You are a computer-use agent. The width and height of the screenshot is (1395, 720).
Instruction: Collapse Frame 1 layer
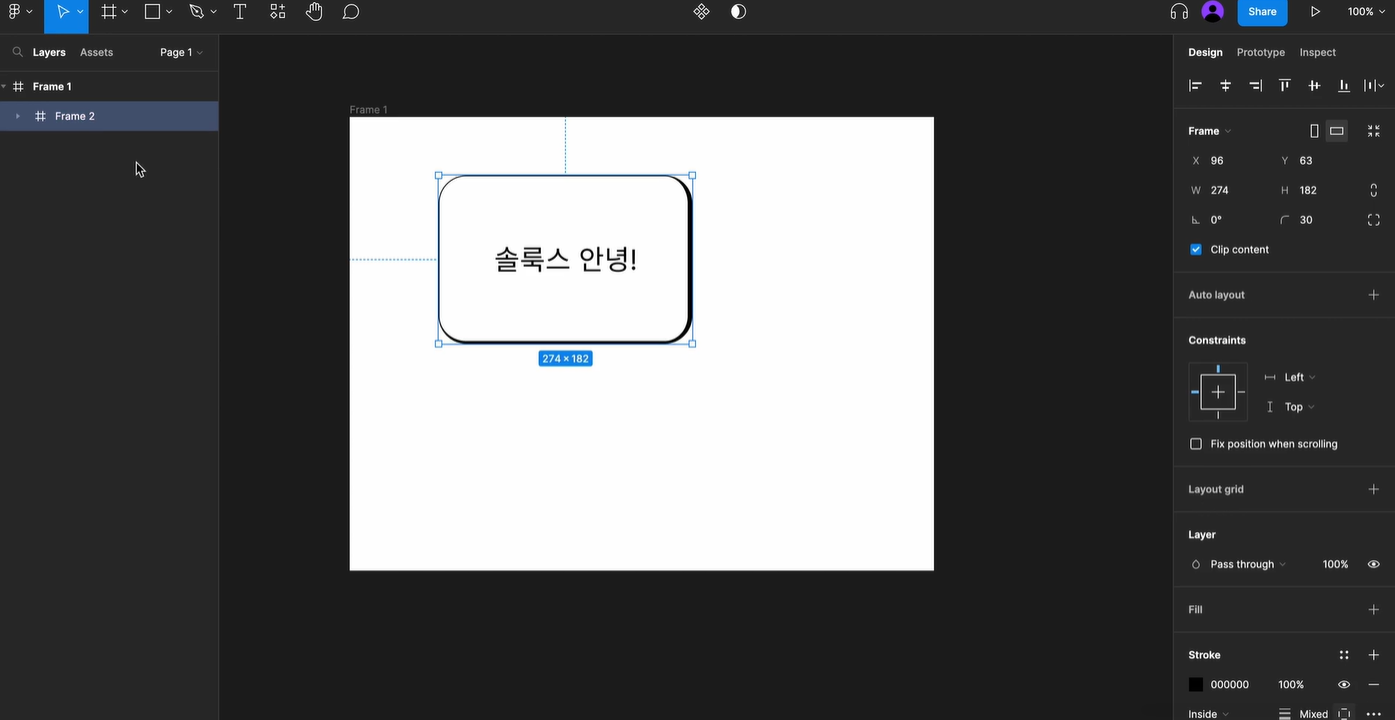pyautogui.click(x=4, y=86)
